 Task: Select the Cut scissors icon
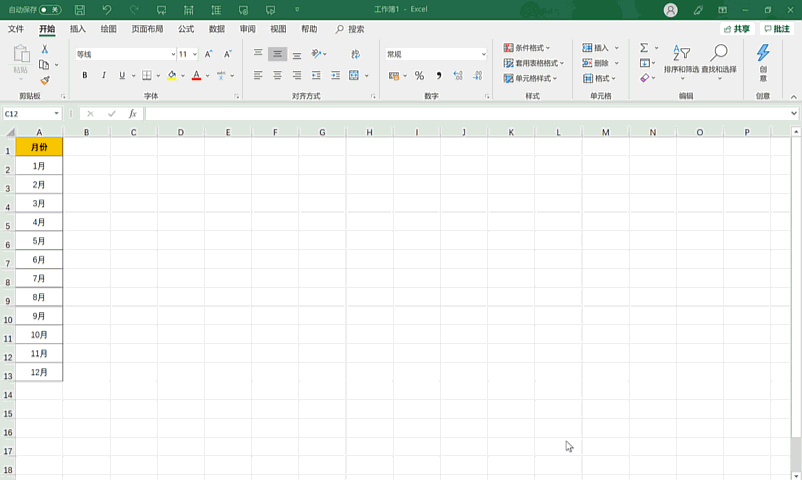pyautogui.click(x=44, y=49)
